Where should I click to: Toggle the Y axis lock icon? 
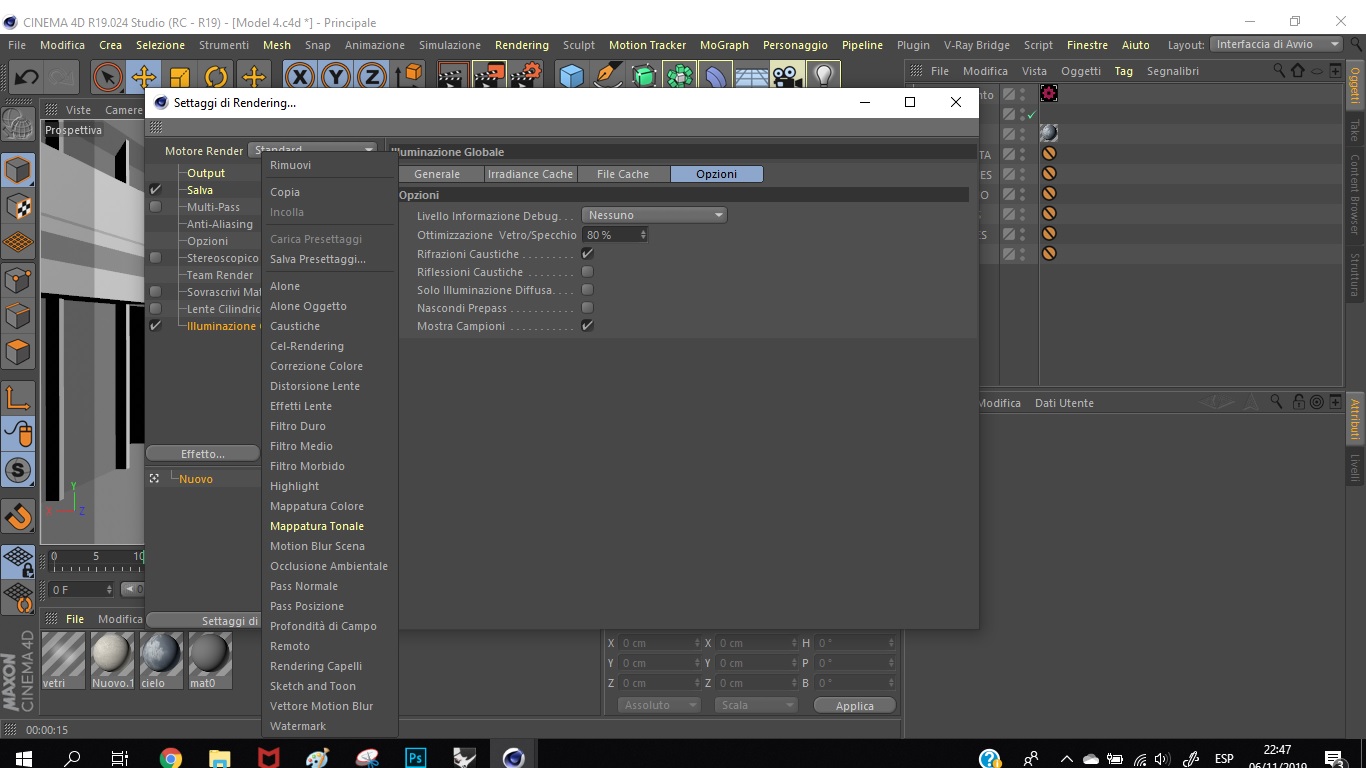point(336,76)
